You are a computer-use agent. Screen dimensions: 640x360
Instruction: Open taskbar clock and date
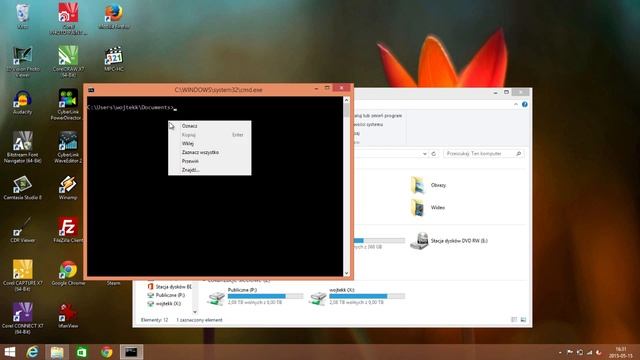pyautogui.click(x=621, y=352)
